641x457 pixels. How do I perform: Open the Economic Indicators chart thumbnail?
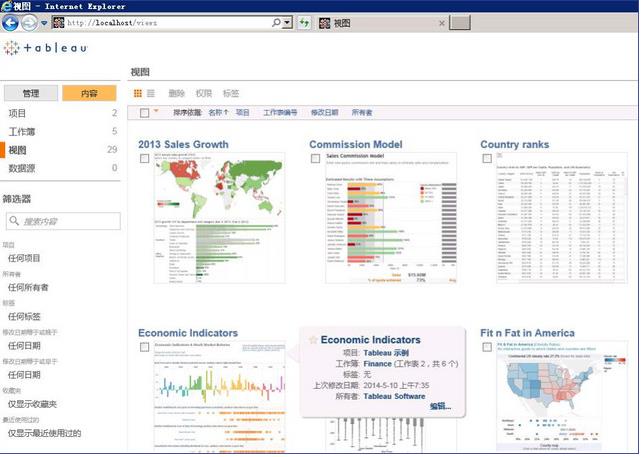(220, 397)
